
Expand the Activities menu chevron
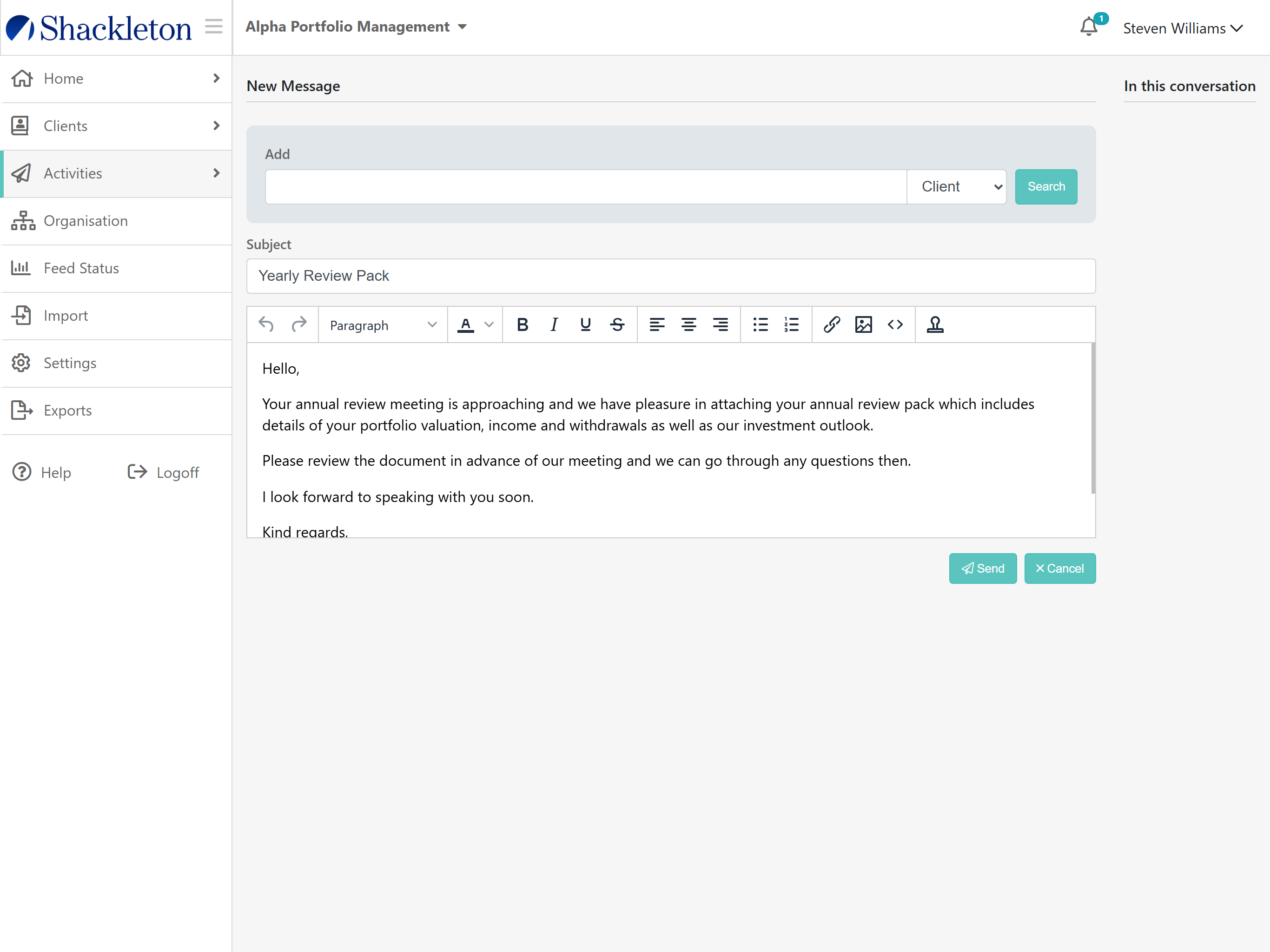pos(217,173)
